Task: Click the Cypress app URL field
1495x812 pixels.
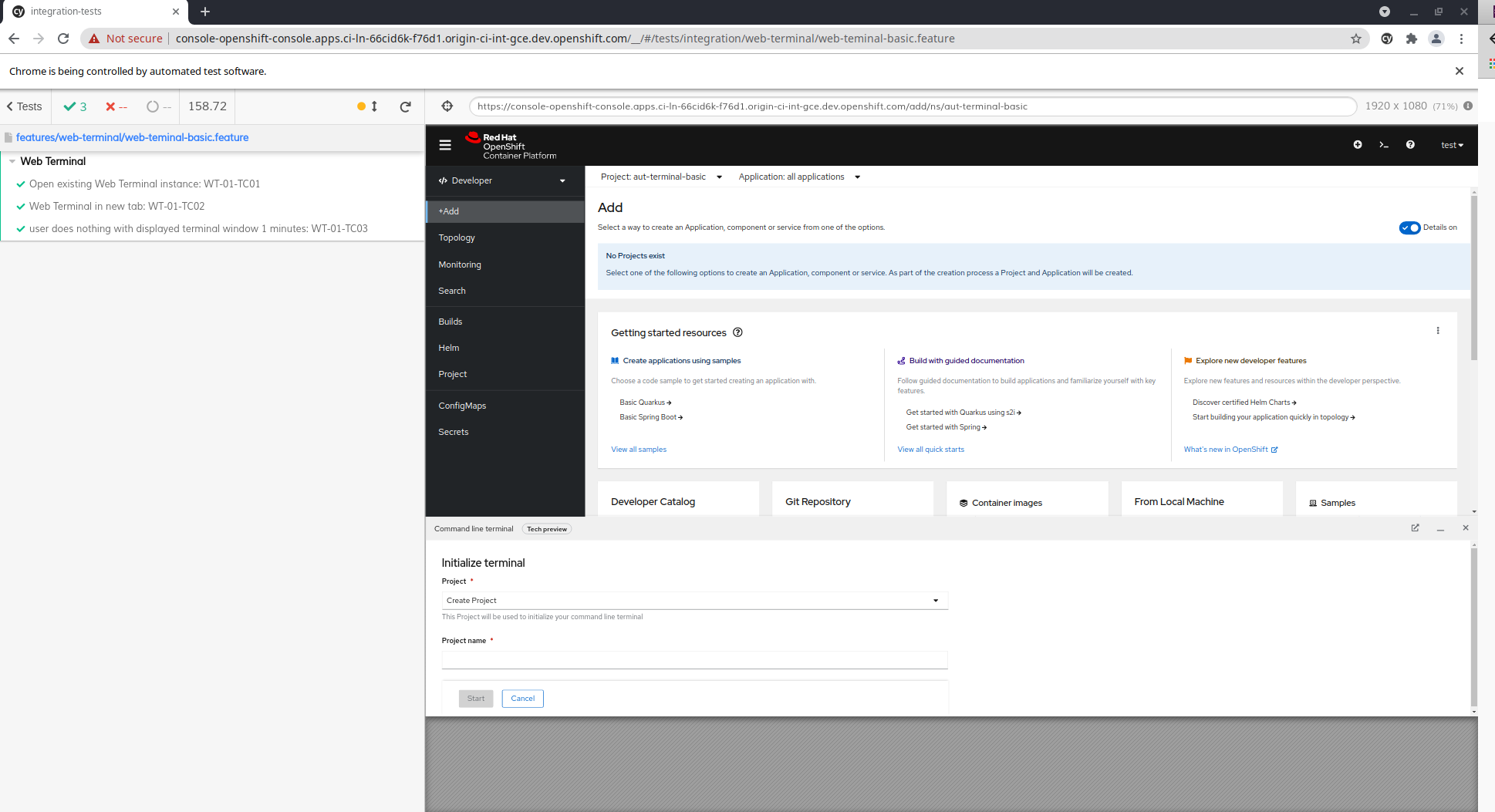Action: [x=913, y=106]
